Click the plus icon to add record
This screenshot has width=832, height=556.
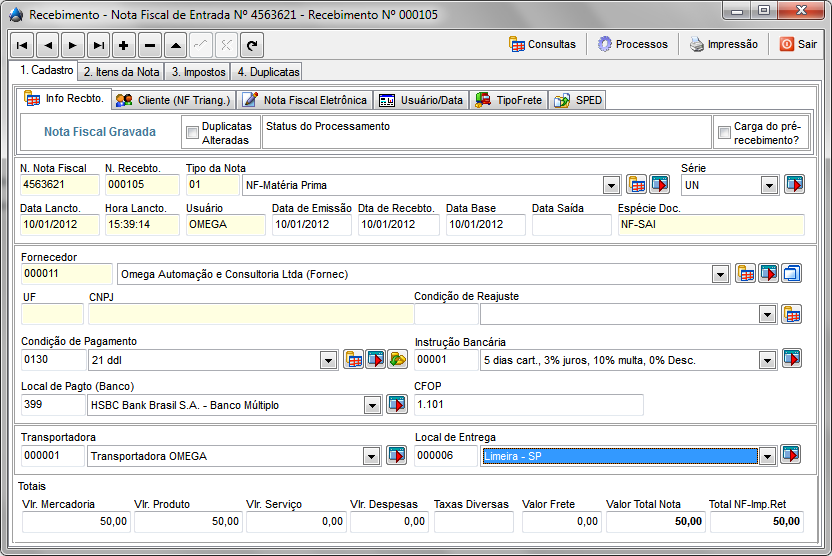pyautogui.click(x=124, y=45)
